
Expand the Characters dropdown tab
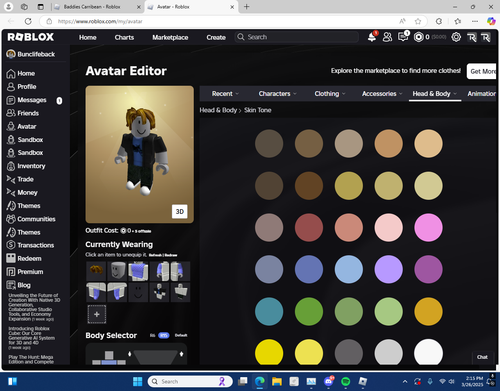(x=277, y=94)
